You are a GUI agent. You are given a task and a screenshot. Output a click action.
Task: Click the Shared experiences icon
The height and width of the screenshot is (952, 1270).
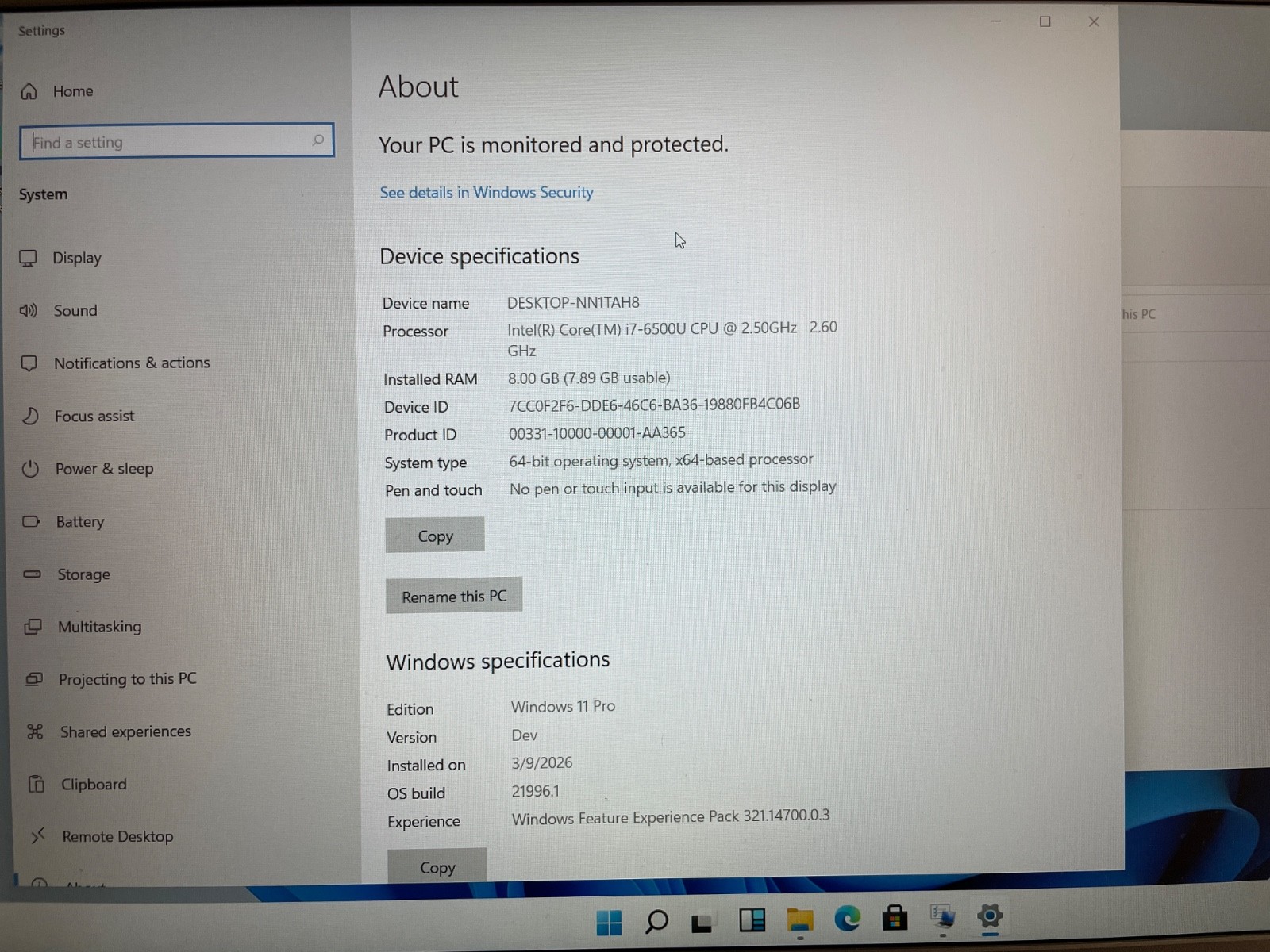(35, 731)
